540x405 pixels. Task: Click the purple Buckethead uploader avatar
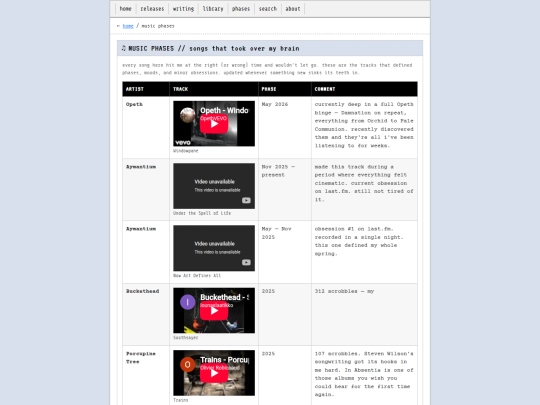click(187, 302)
